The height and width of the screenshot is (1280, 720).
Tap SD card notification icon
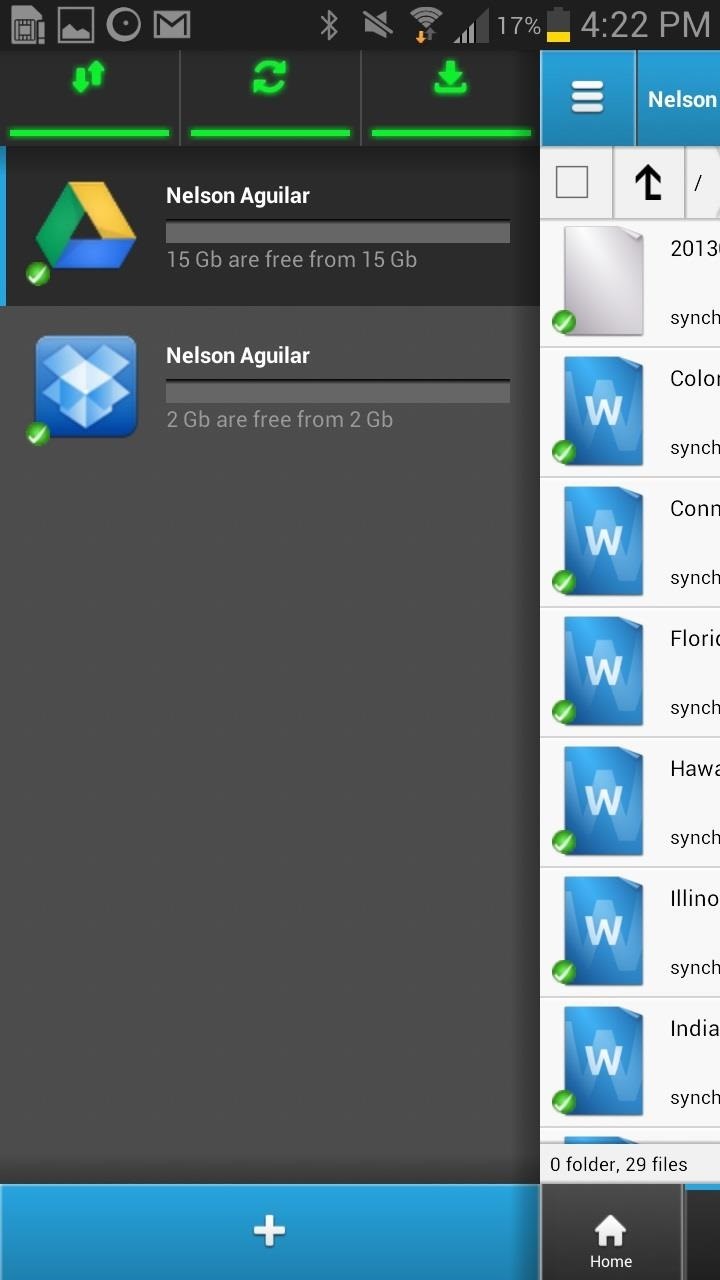pyautogui.click(x=27, y=24)
